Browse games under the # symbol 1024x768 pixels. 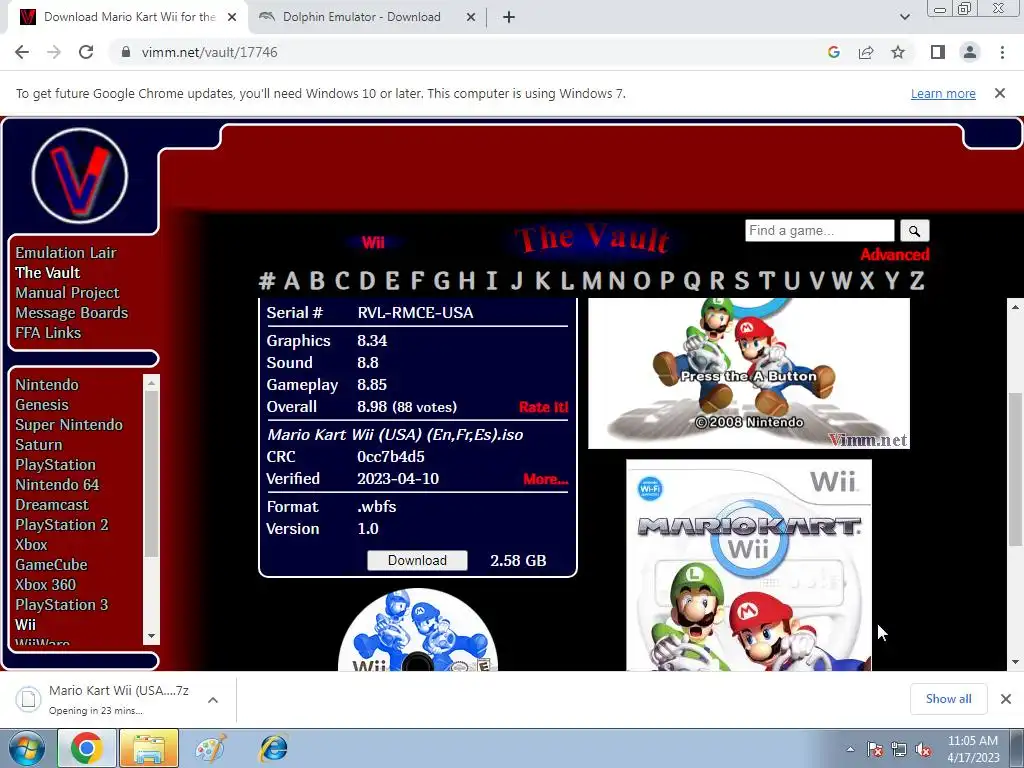(266, 281)
